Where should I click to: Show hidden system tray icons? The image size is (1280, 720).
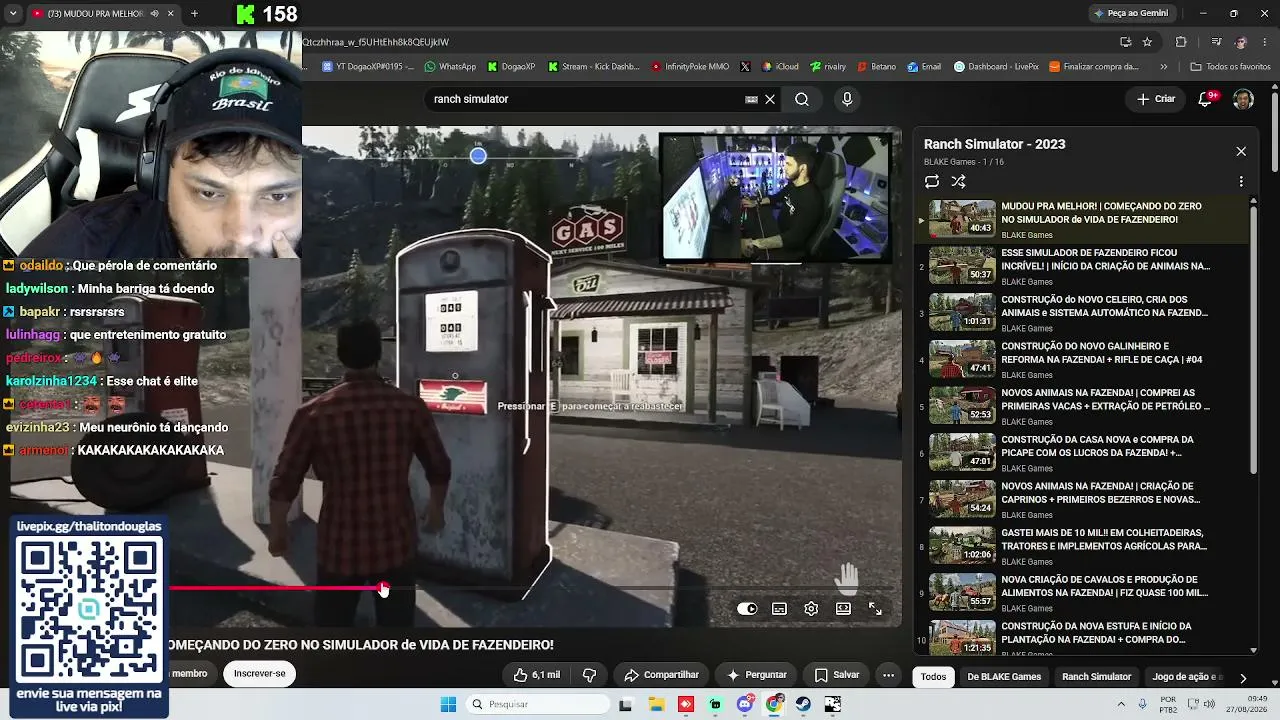(x=1122, y=704)
